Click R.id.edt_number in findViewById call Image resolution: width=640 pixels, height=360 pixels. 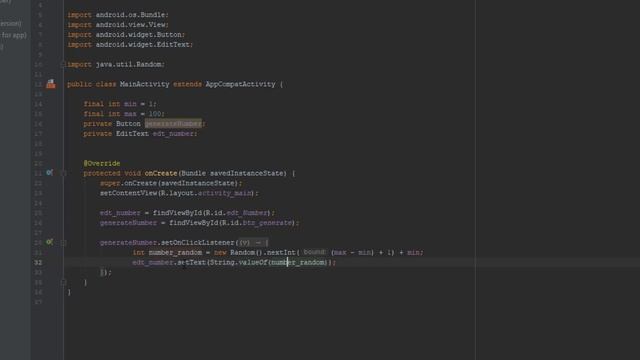point(237,213)
